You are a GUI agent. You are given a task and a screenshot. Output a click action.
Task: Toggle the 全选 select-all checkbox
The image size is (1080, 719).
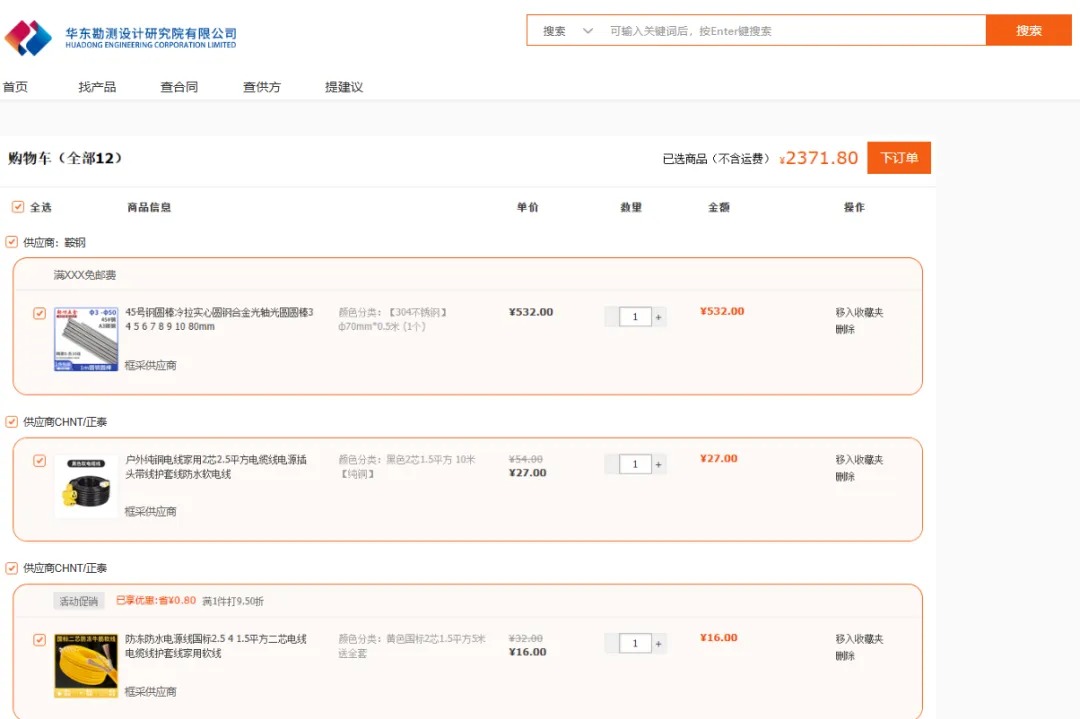click(18, 207)
